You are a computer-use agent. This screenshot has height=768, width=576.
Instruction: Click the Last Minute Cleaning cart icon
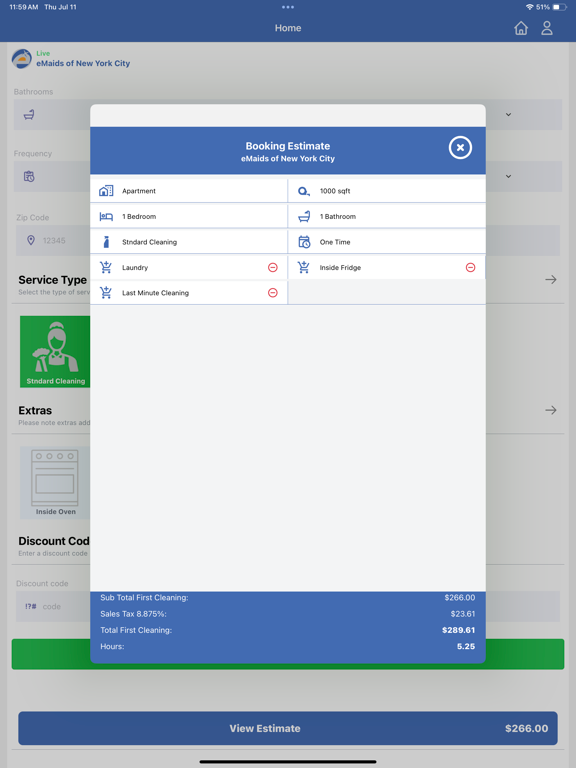[106, 292]
